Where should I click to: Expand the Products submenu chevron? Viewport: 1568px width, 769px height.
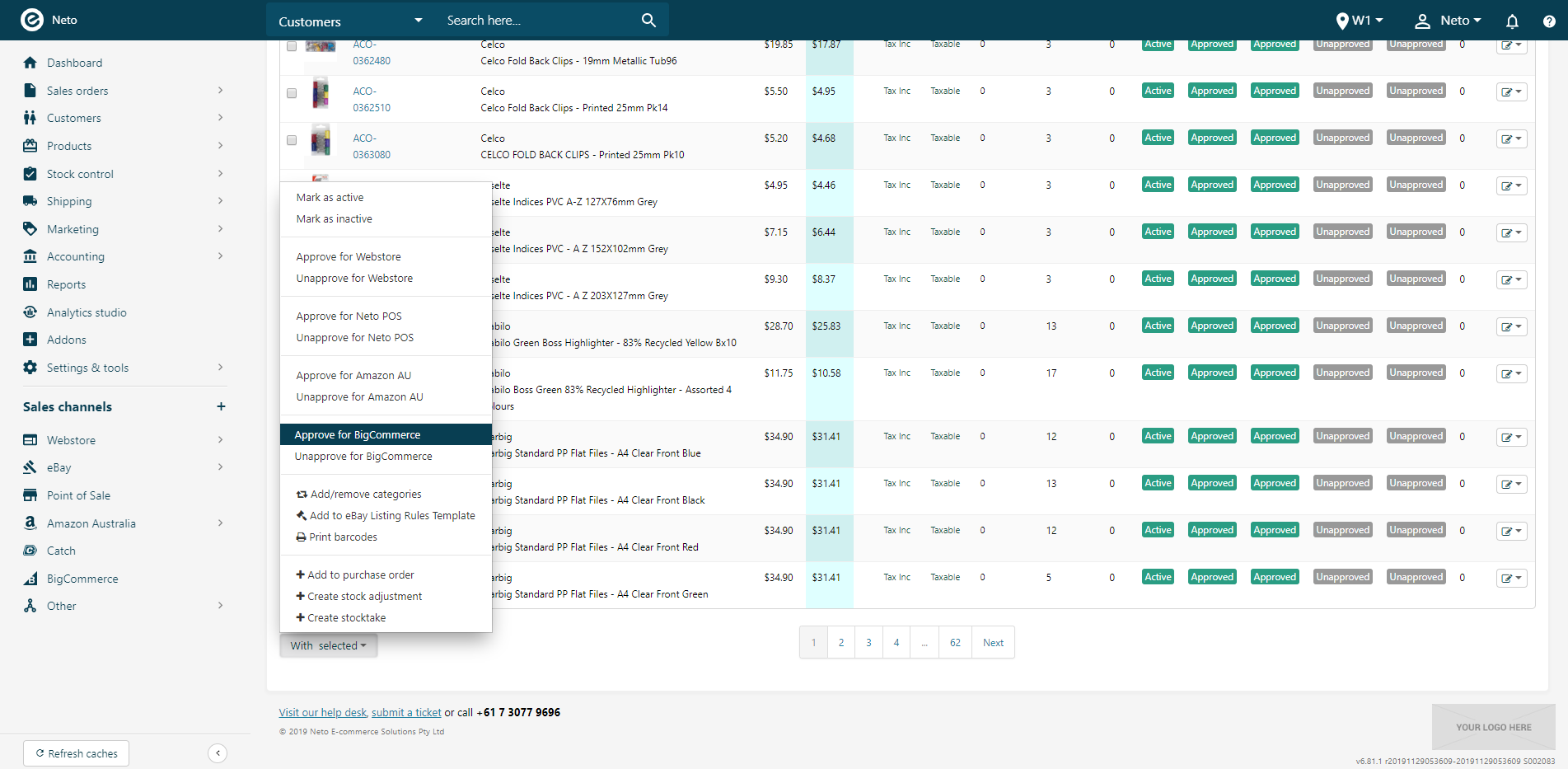[220, 145]
